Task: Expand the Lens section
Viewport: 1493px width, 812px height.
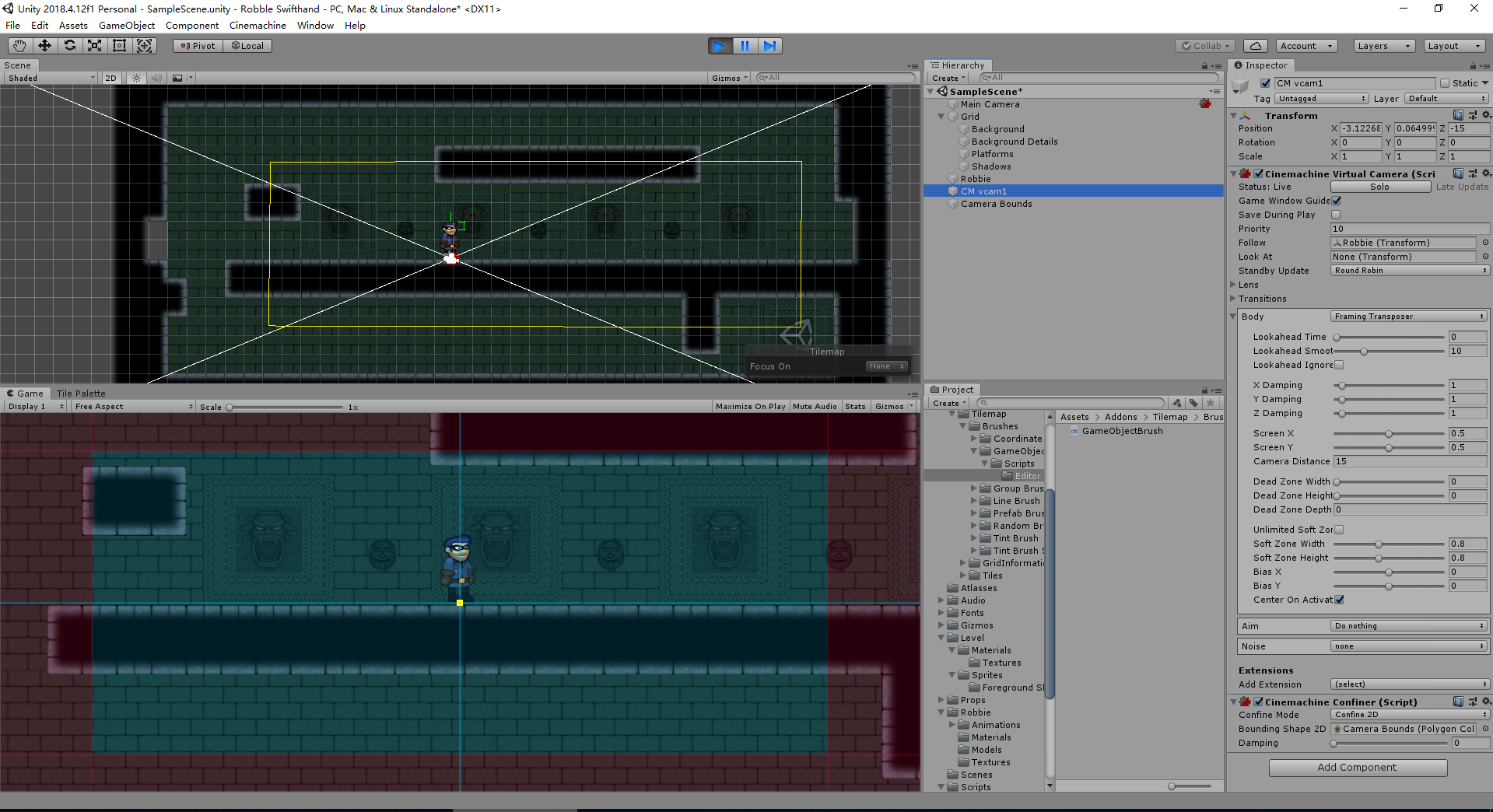Action: (x=1233, y=285)
